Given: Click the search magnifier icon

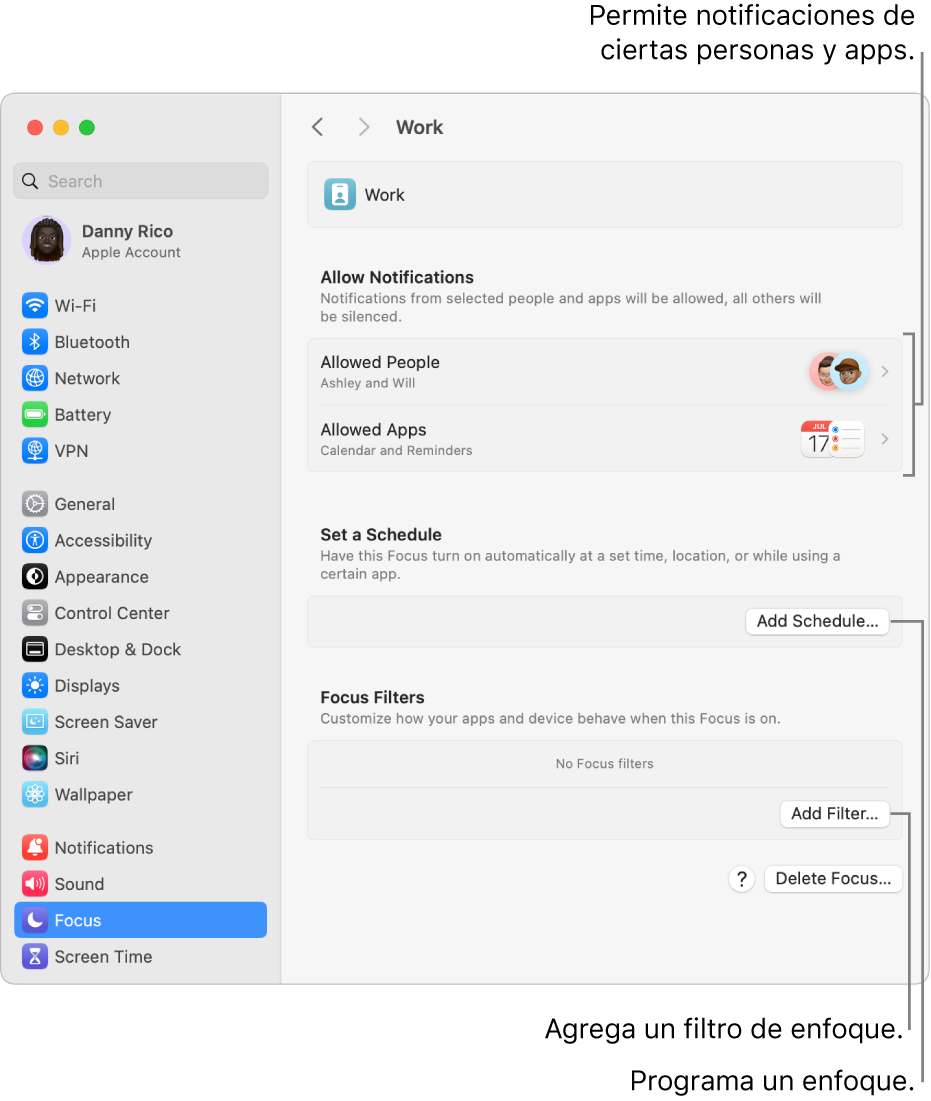Looking at the screenshot, I should pyautogui.click(x=30, y=181).
